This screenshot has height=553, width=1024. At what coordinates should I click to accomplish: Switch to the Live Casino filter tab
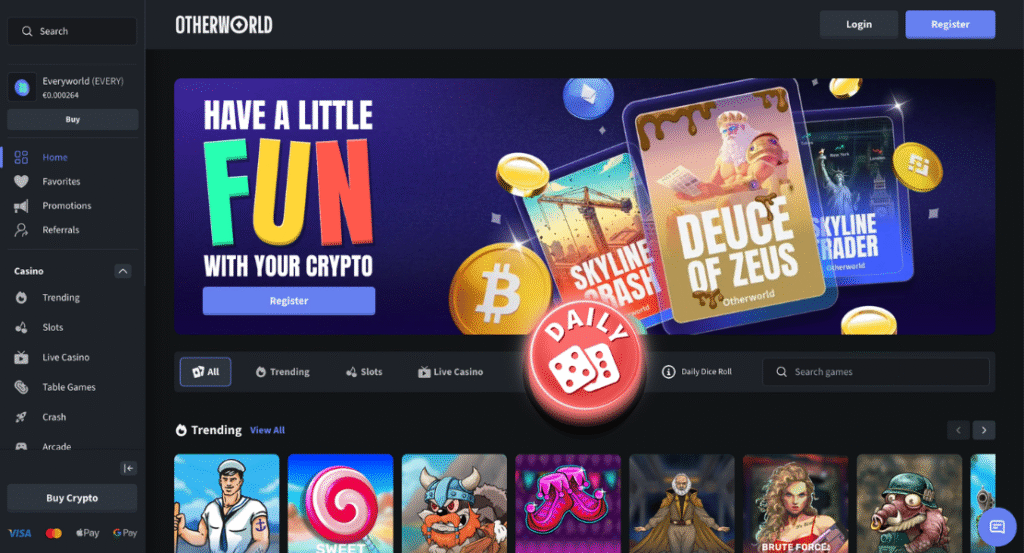click(451, 371)
